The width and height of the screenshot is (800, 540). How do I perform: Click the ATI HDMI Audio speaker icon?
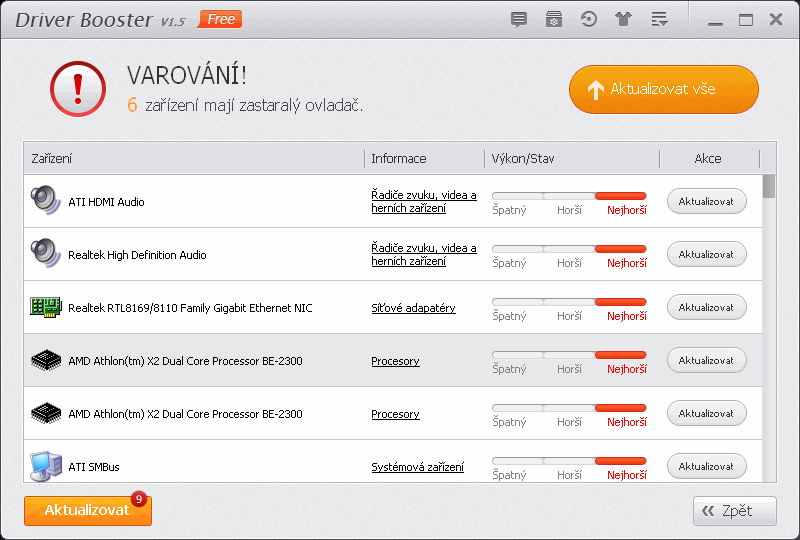pyautogui.click(x=45, y=200)
